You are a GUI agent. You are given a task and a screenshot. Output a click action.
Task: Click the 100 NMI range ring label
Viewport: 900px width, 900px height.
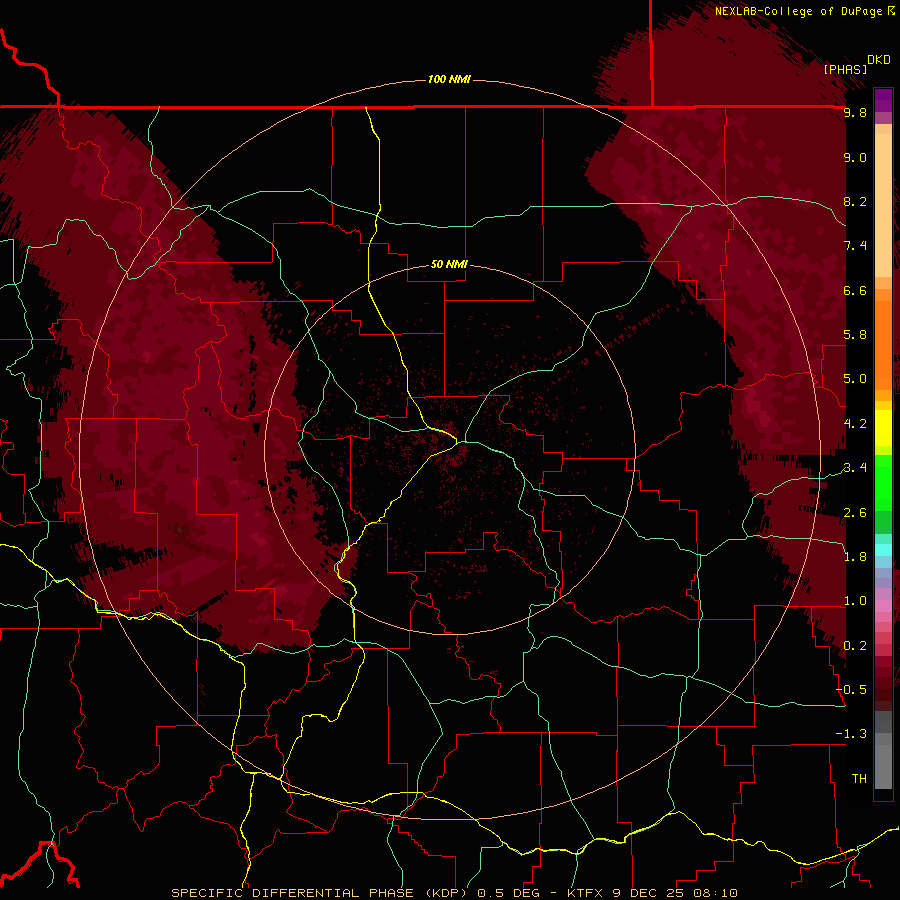tap(449, 79)
